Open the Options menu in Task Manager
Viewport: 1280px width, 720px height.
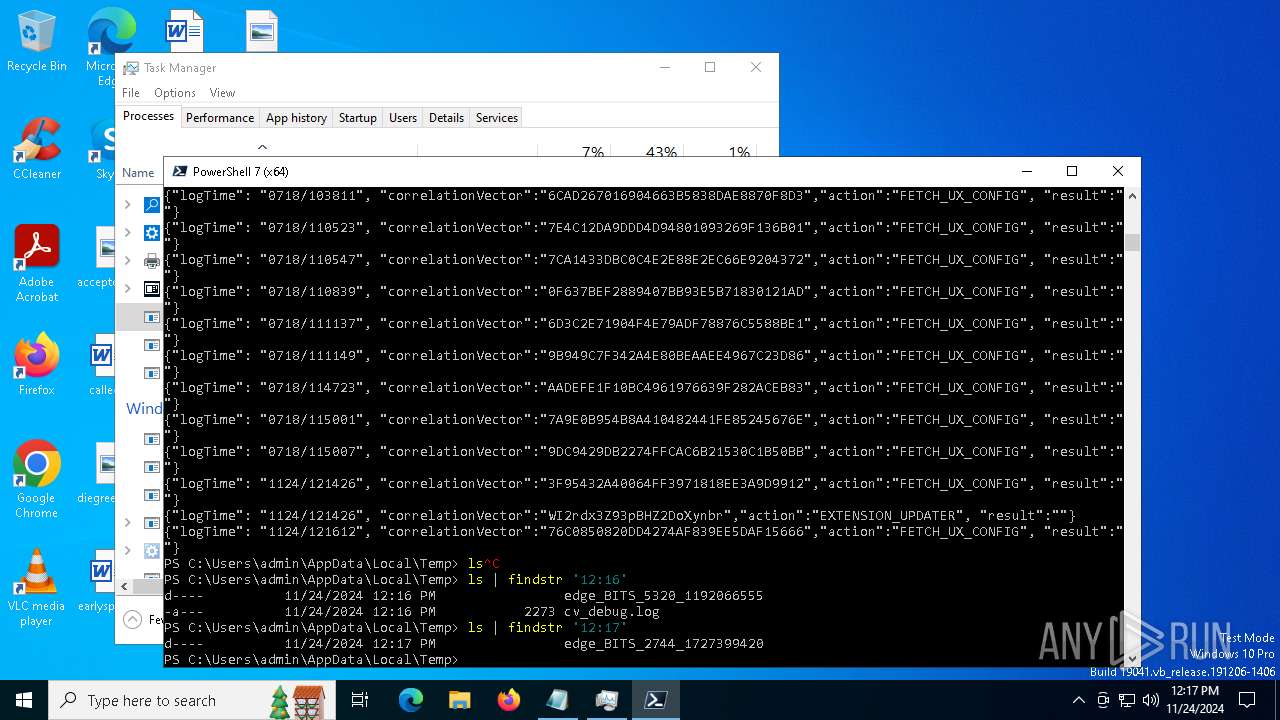175,93
